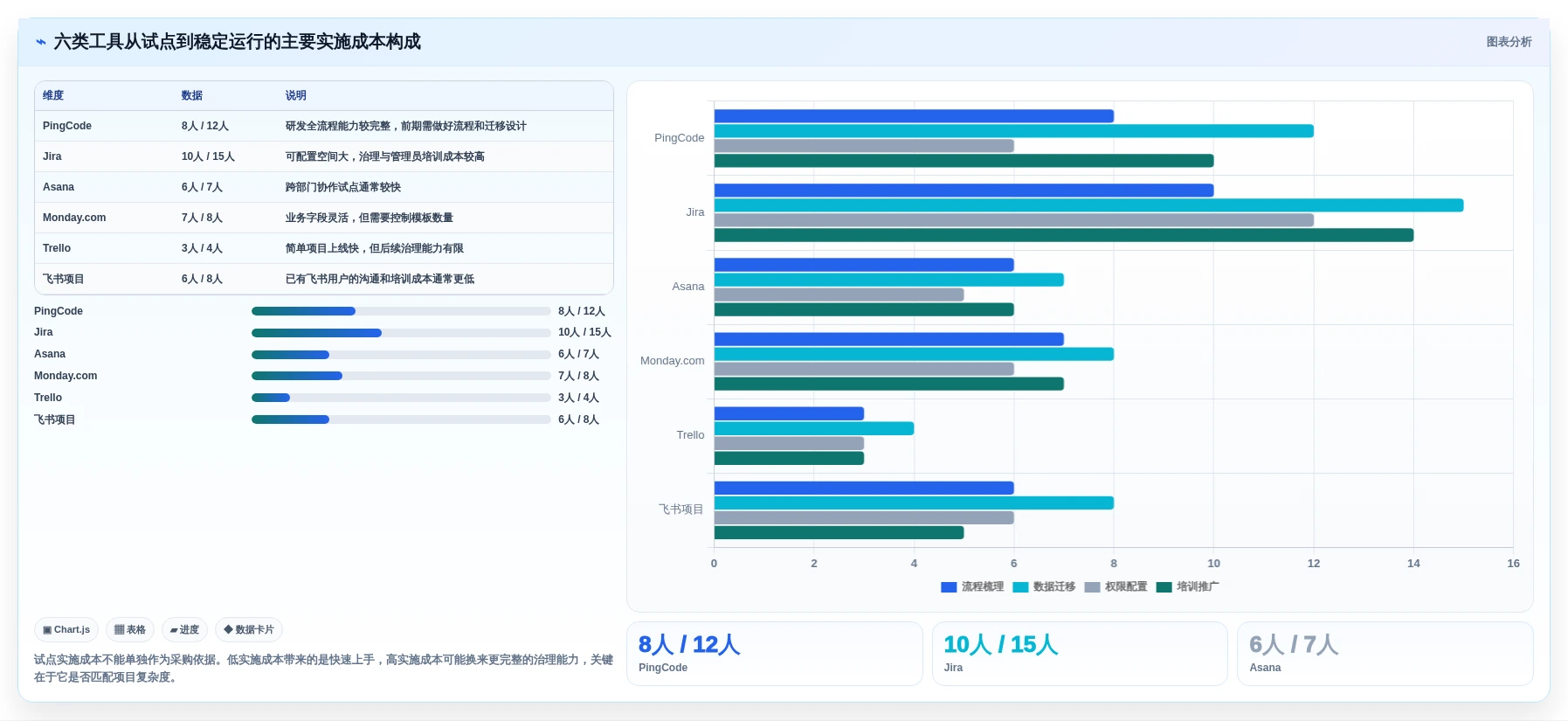This screenshot has width=1568, height=721.
Task: Select the 数据卡片 tag chip
Action: [249, 629]
